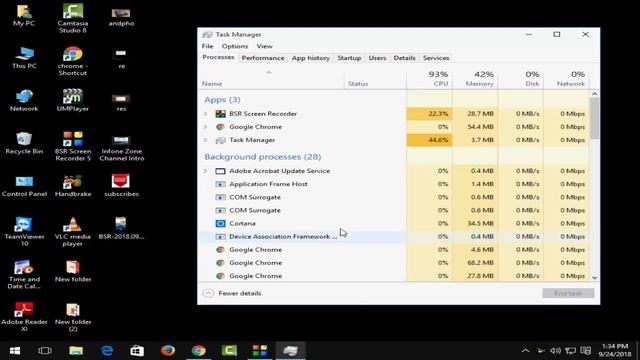Expand Adobe Acrobat Update Service entry

[206, 171]
